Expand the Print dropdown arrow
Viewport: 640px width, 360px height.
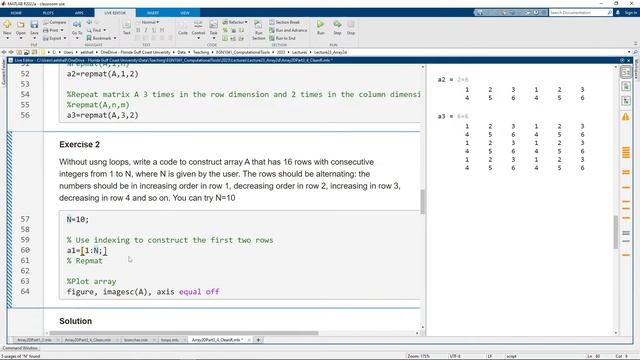62,30
